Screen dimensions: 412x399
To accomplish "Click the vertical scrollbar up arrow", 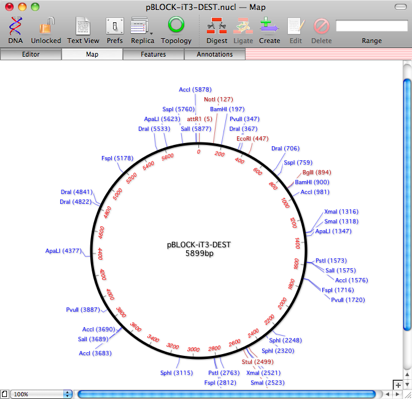I will [x=407, y=375].
